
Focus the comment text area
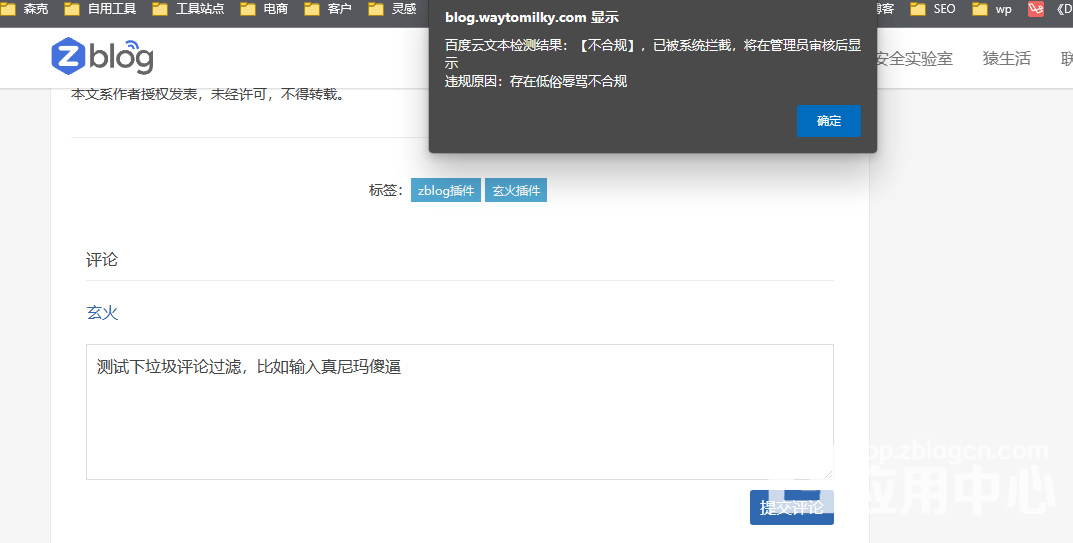click(x=459, y=420)
